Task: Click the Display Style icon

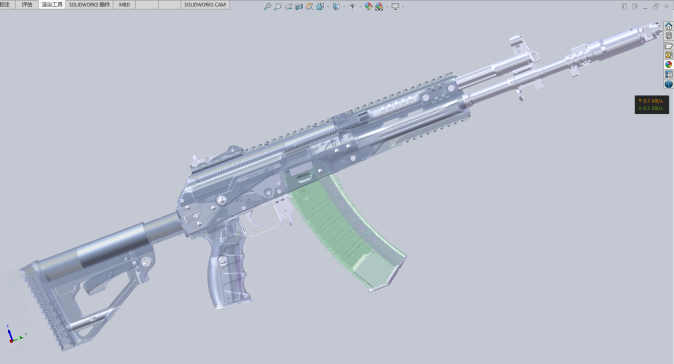Action: (x=337, y=6)
